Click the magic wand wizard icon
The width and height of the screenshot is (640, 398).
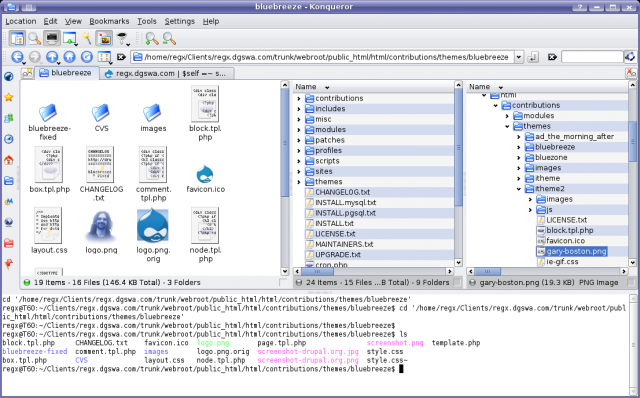(x=87, y=38)
